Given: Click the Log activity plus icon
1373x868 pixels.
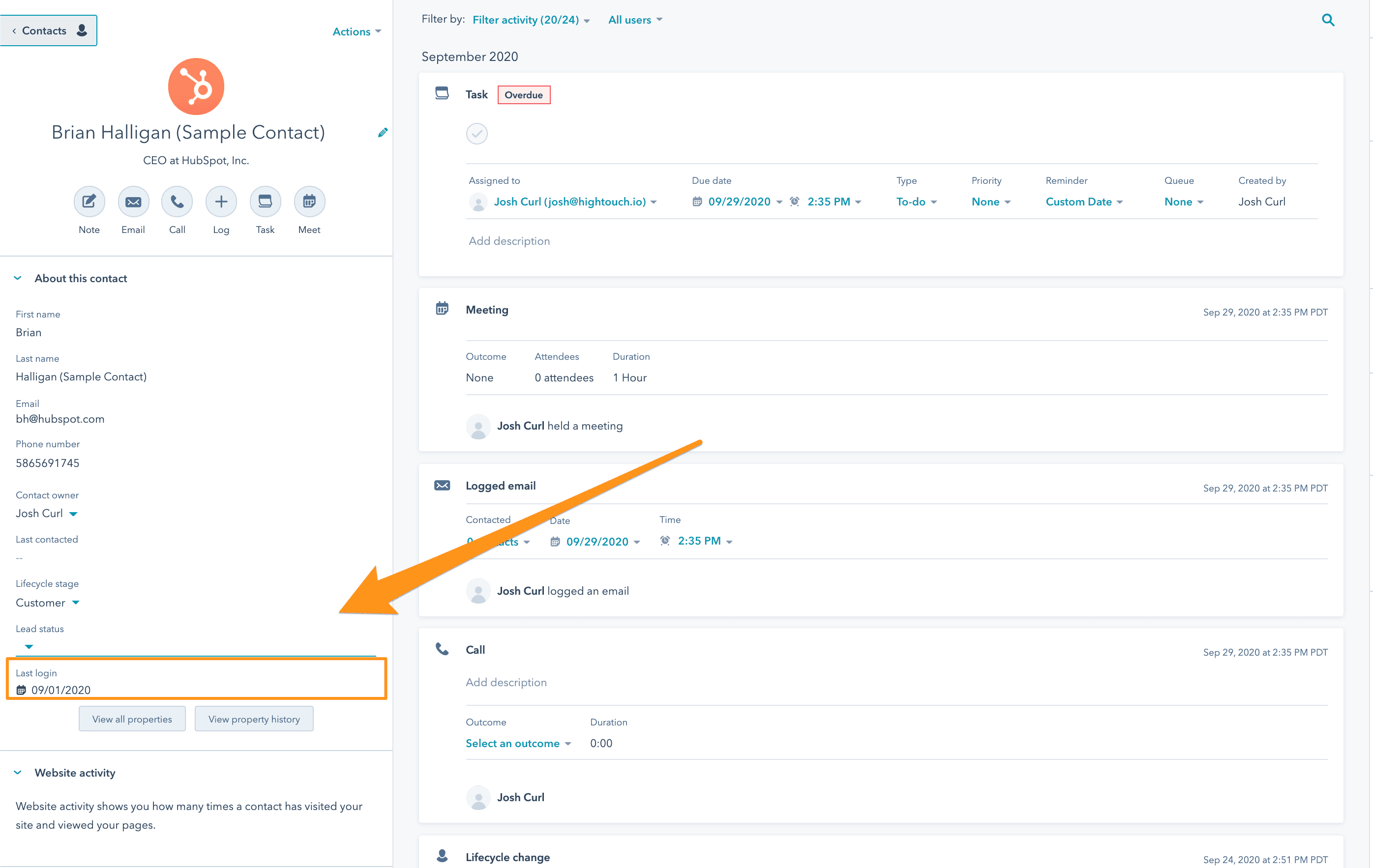Looking at the screenshot, I should pyautogui.click(x=221, y=201).
